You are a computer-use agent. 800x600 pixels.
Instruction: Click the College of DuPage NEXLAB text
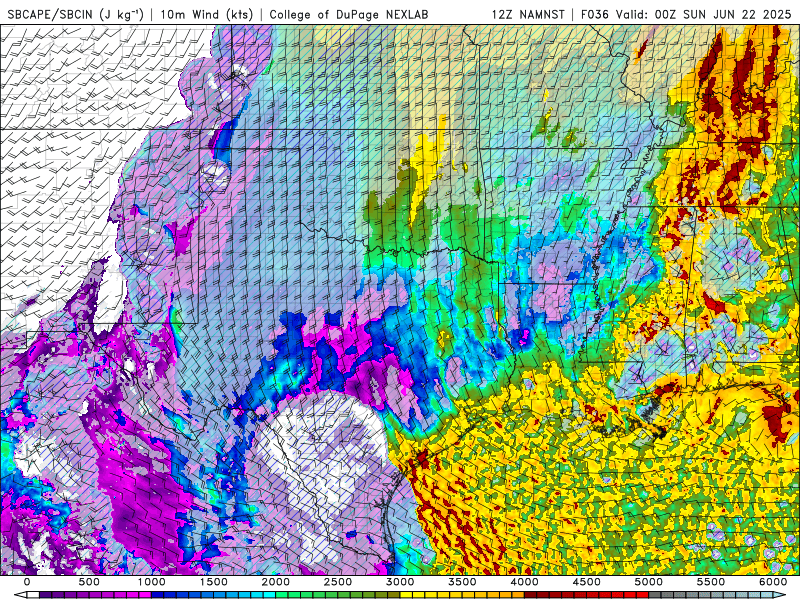[348, 14]
